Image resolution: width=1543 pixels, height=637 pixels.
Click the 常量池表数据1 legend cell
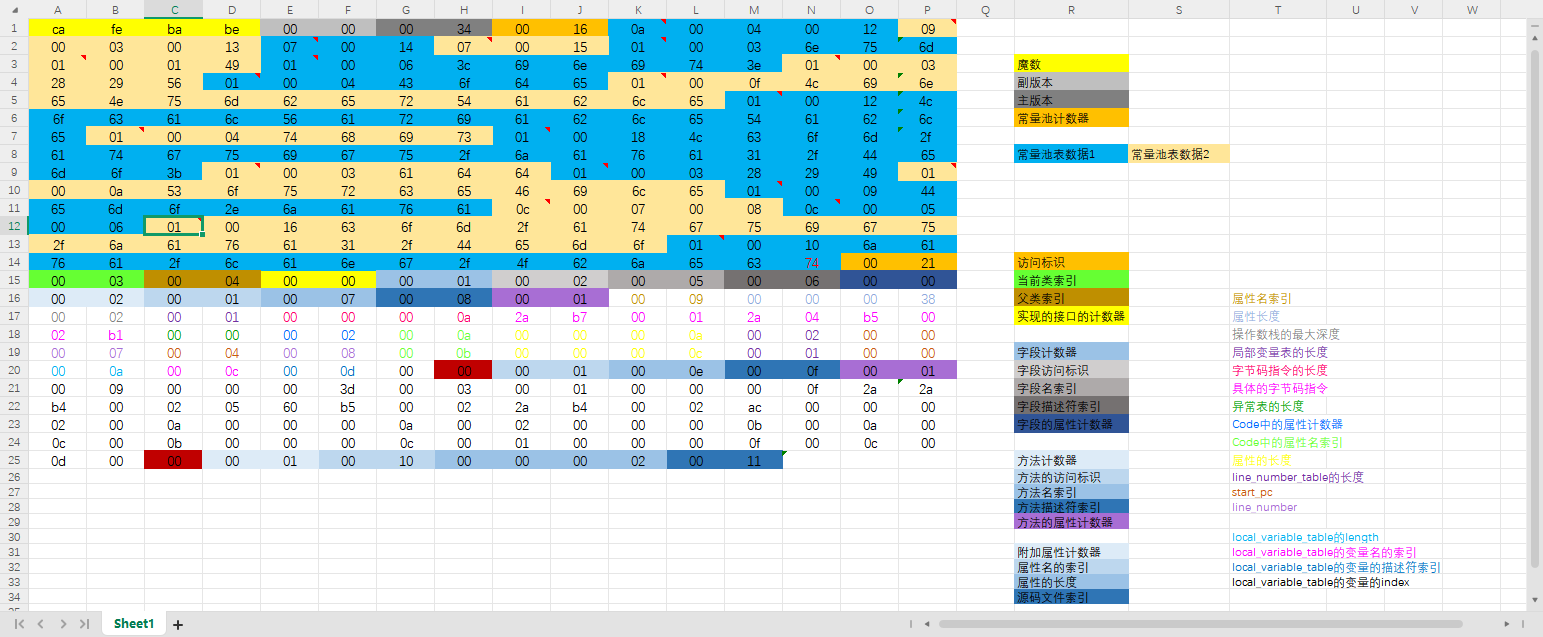pyautogui.click(x=1071, y=155)
